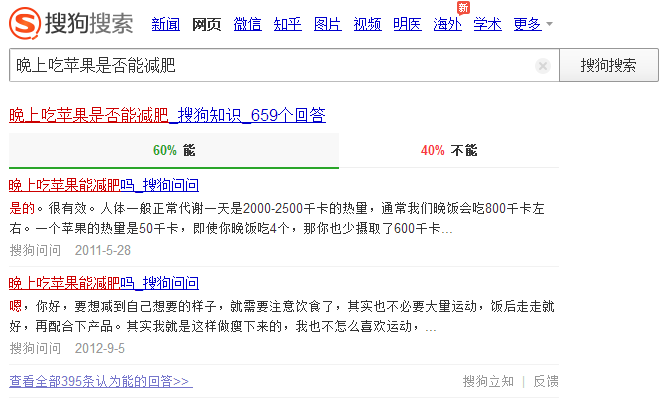The height and width of the screenshot is (402, 671).
Task: Switch to 学术 academic search
Action: pos(487,24)
